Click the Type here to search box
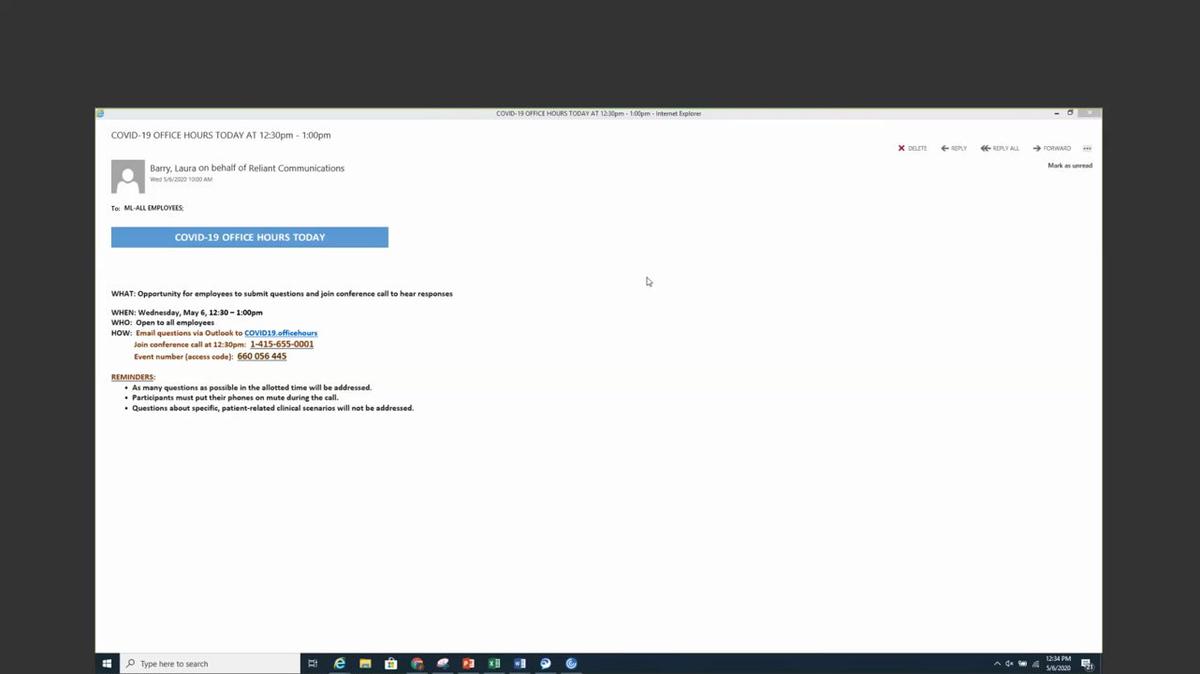1200x674 pixels. point(210,663)
